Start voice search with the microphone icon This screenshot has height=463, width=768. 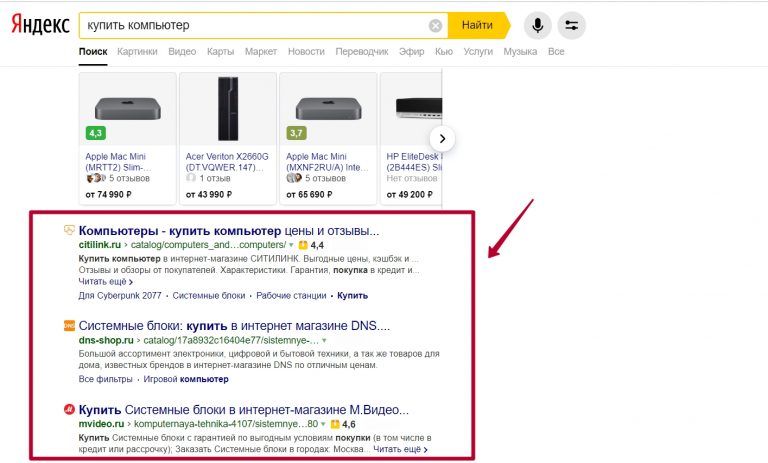point(538,25)
